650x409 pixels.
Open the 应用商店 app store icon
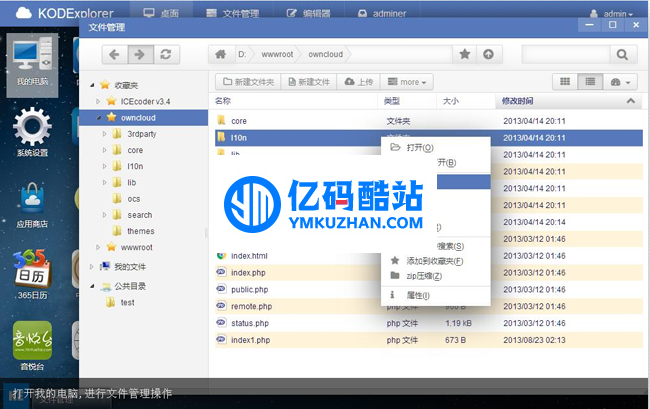tap(32, 205)
